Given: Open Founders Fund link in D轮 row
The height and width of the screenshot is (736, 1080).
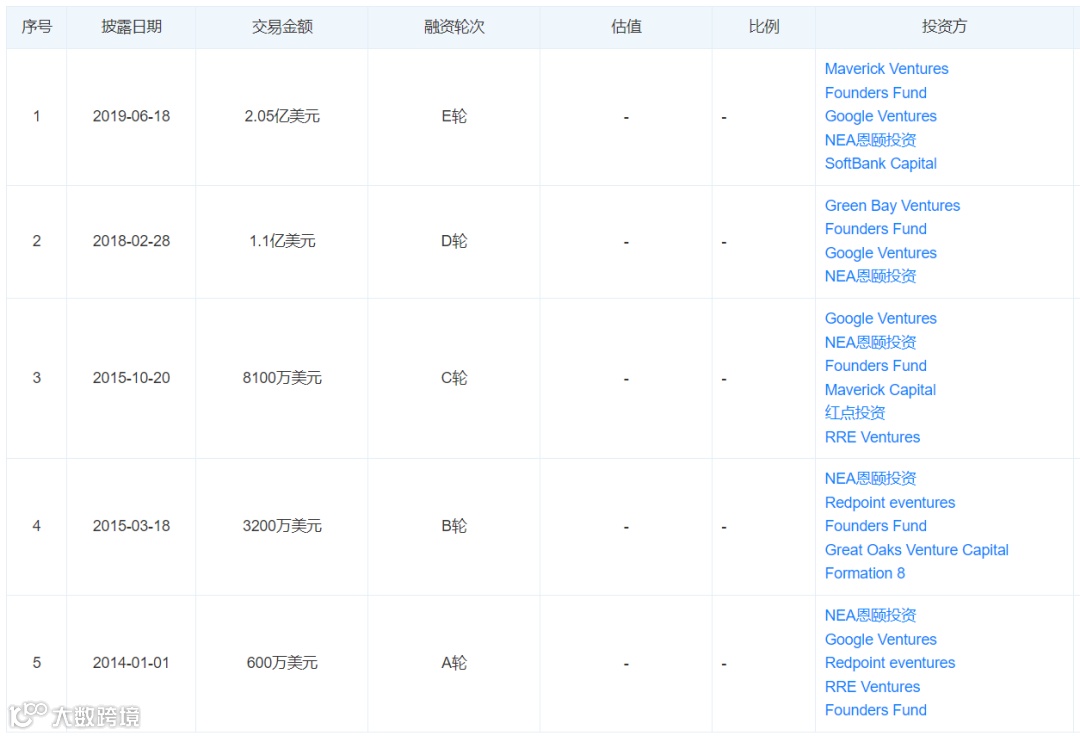Looking at the screenshot, I should tap(875, 229).
